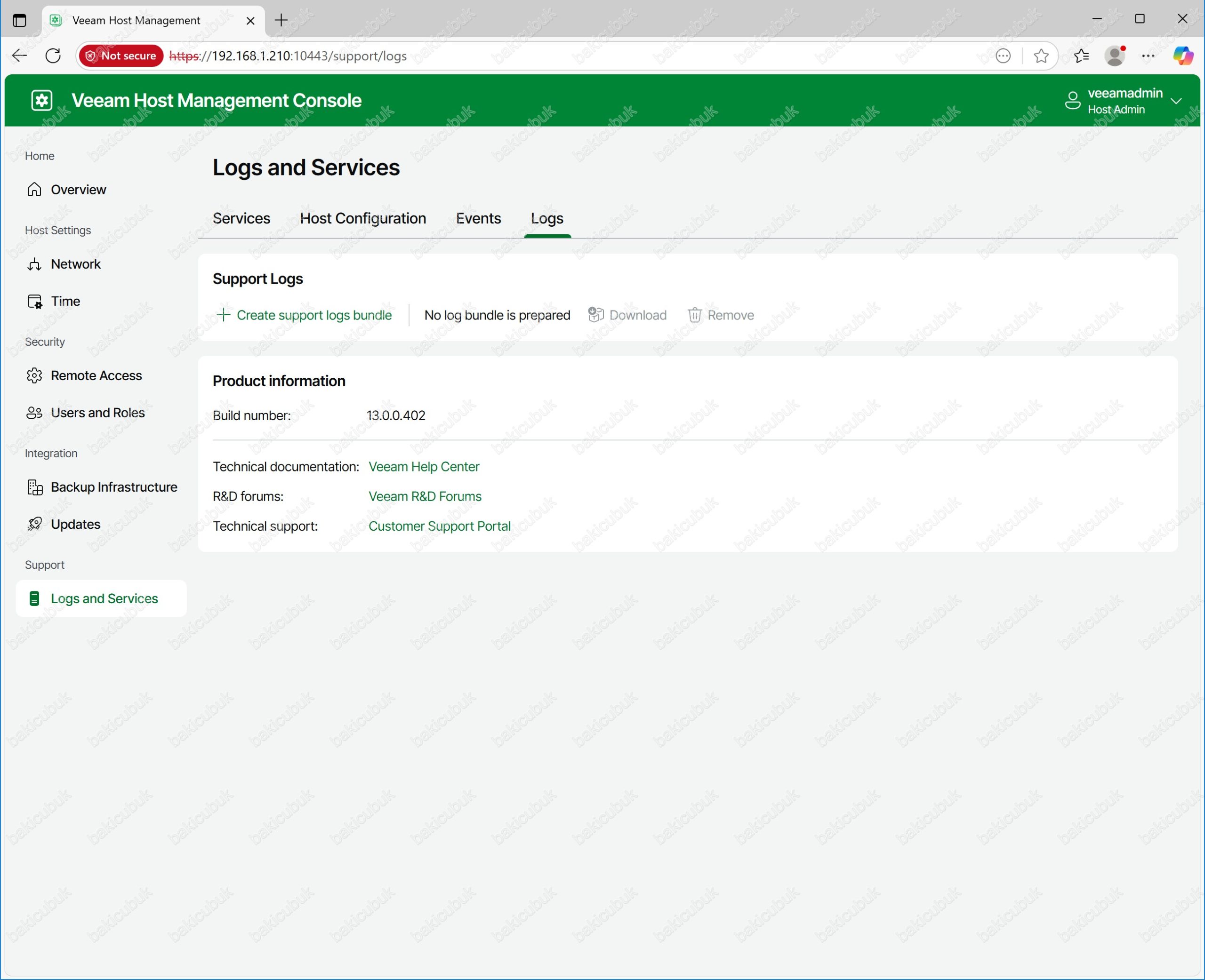The width and height of the screenshot is (1205, 980).
Task: Click build number 13.0.0.402 value
Action: tap(396, 415)
